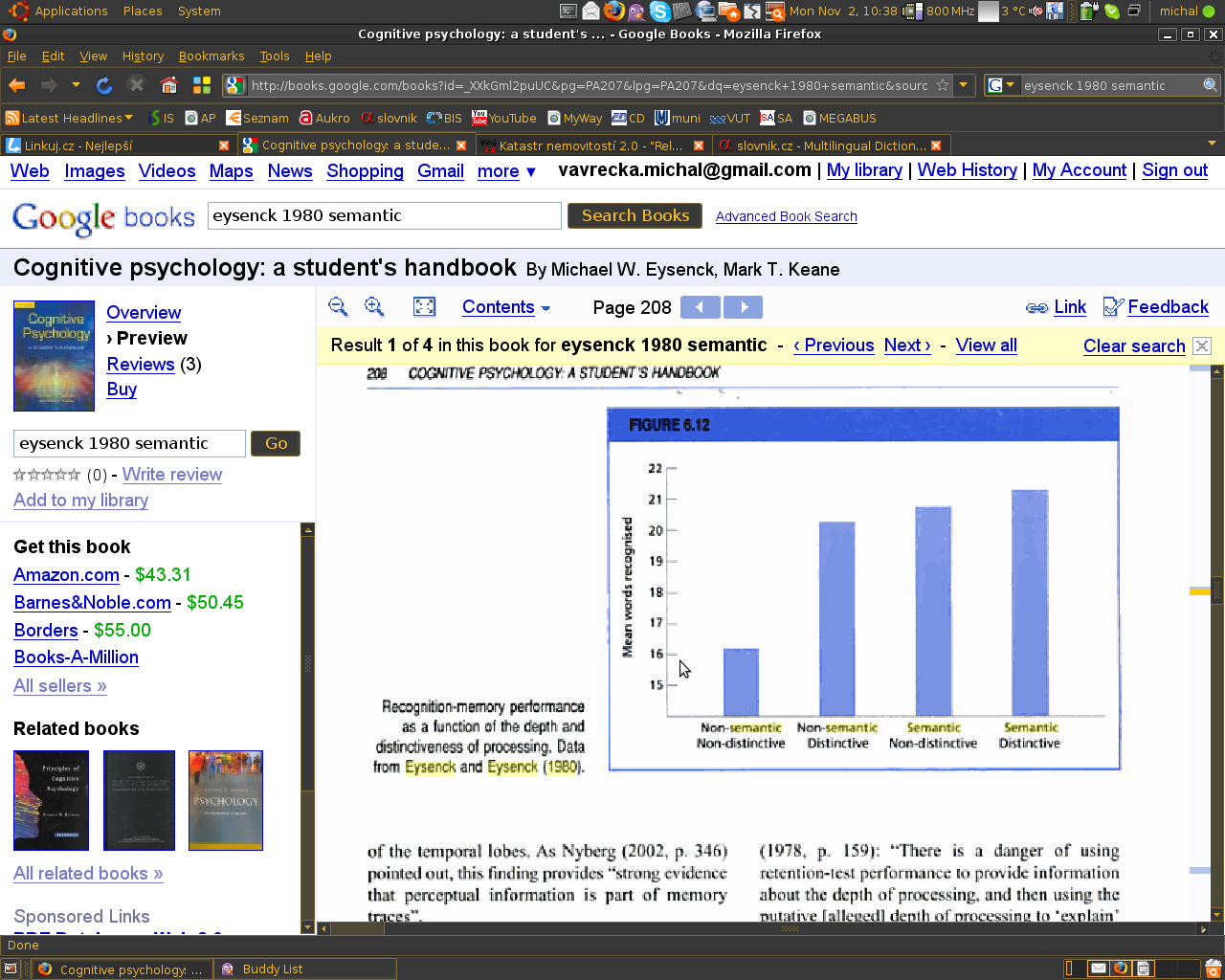
Task: Click the sidebar vertical scrollbar down arrow
Action: pyautogui.click(x=308, y=926)
